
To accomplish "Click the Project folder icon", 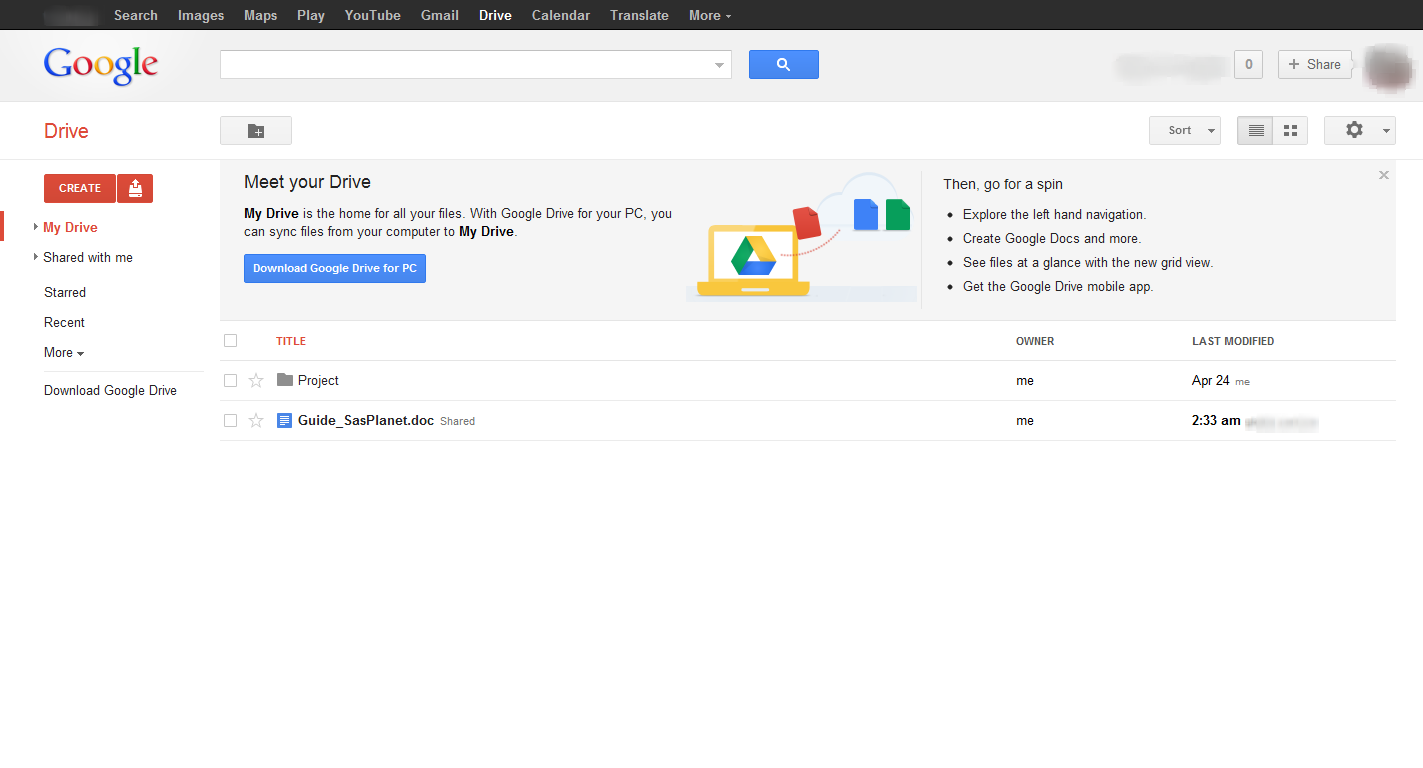I will [285, 380].
